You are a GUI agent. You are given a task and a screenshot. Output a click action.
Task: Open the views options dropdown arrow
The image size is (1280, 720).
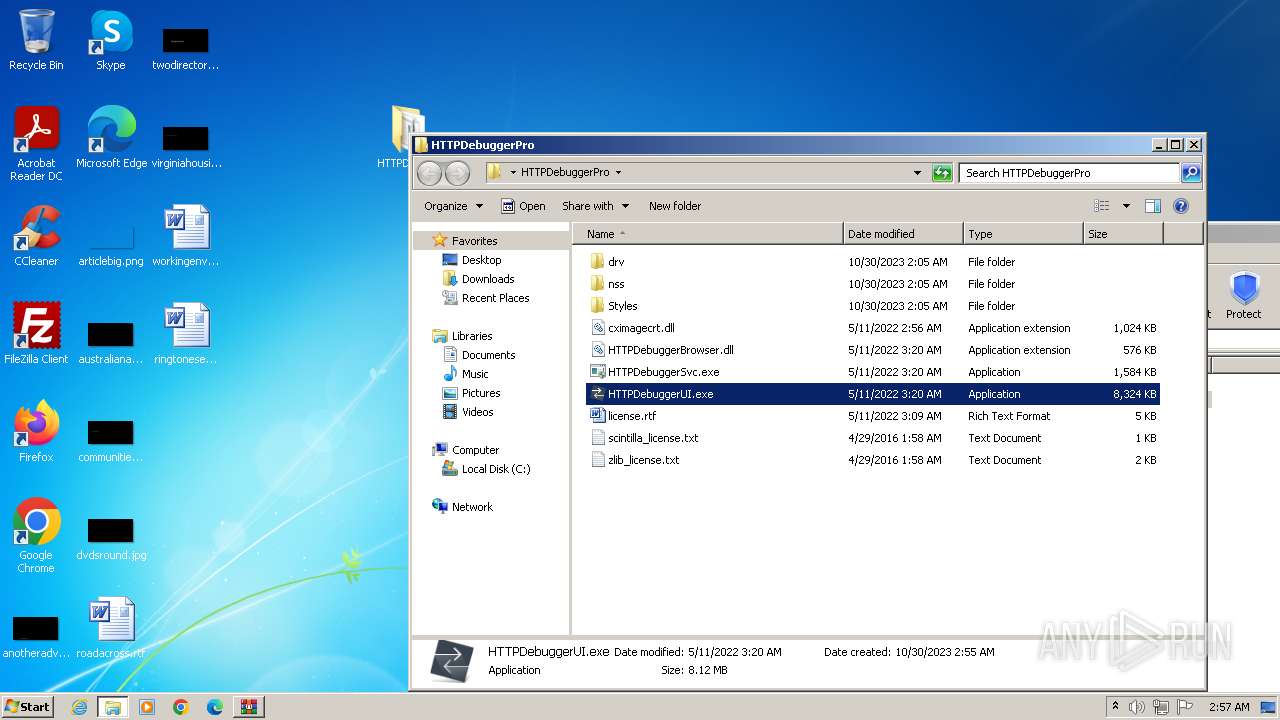[x=1126, y=206]
